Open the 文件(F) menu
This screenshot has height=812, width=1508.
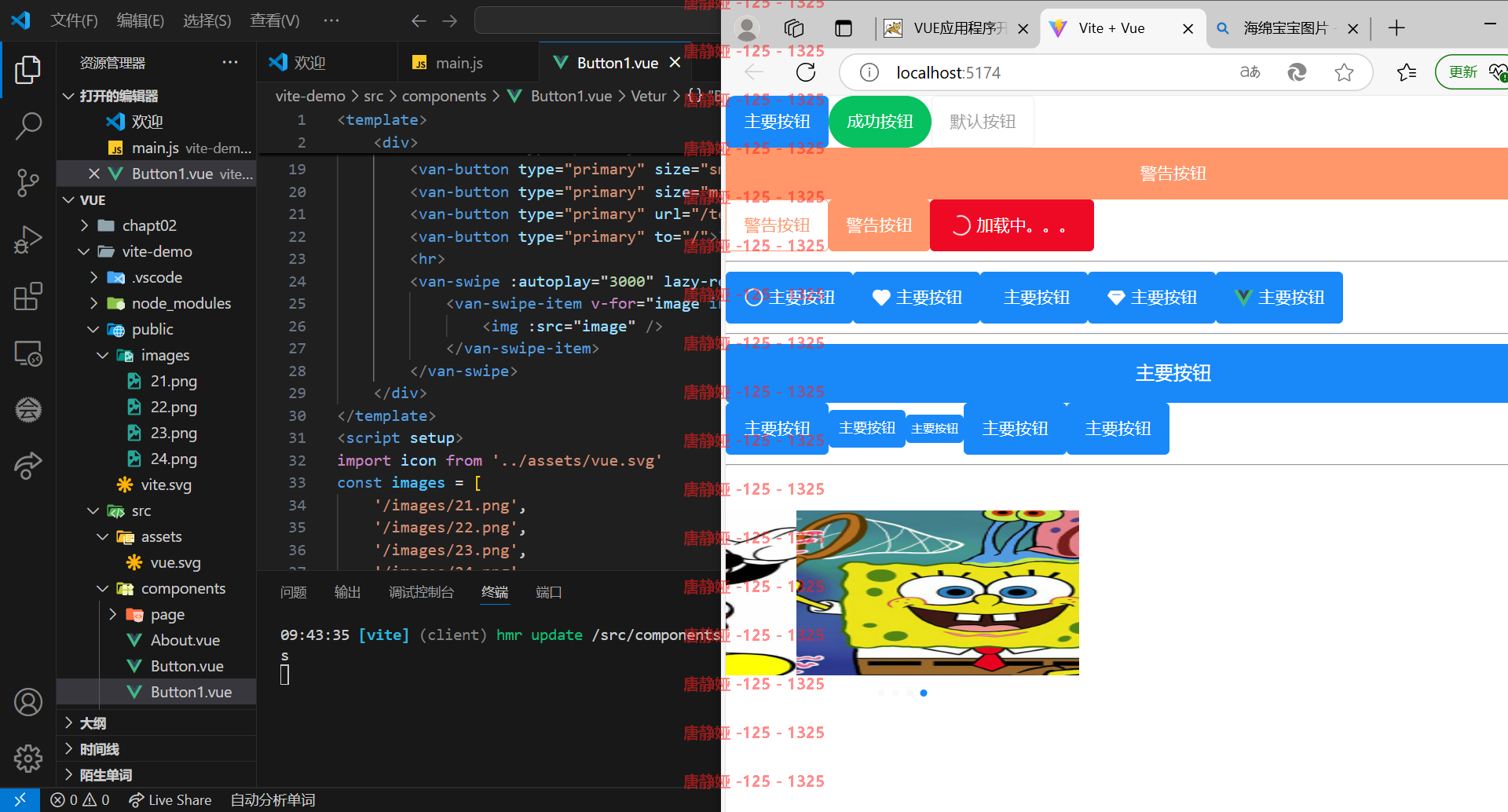(x=74, y=20)
